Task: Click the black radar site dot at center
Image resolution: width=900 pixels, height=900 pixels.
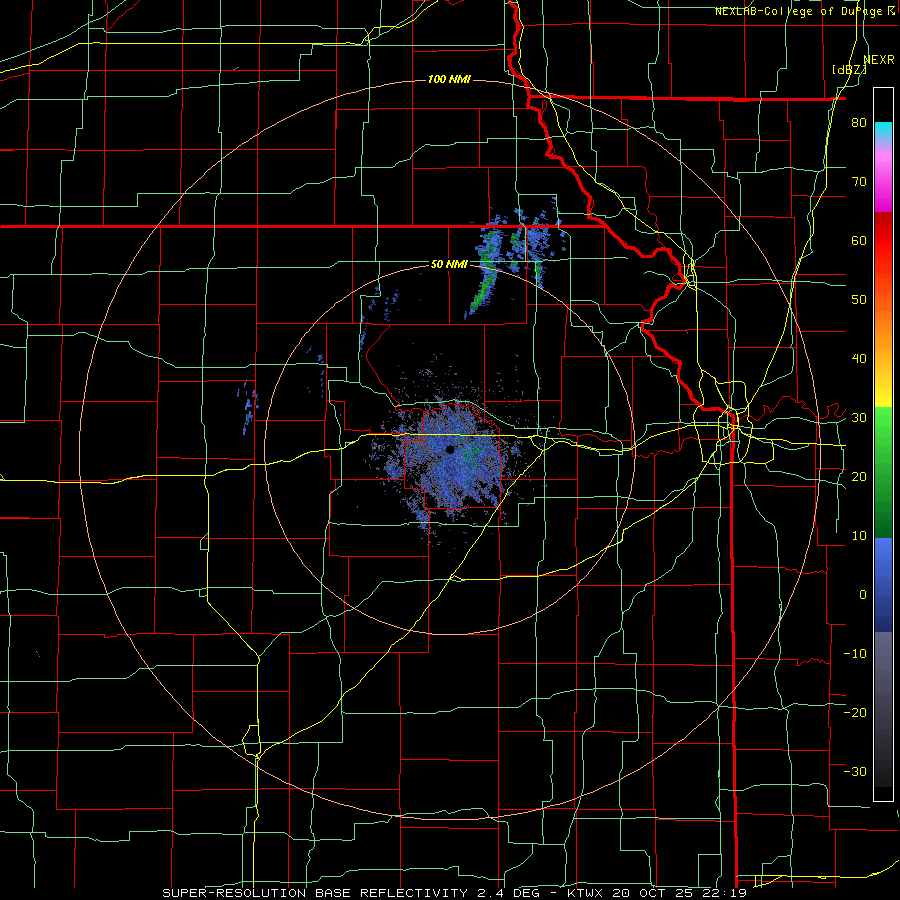Action: coord(450,449)
